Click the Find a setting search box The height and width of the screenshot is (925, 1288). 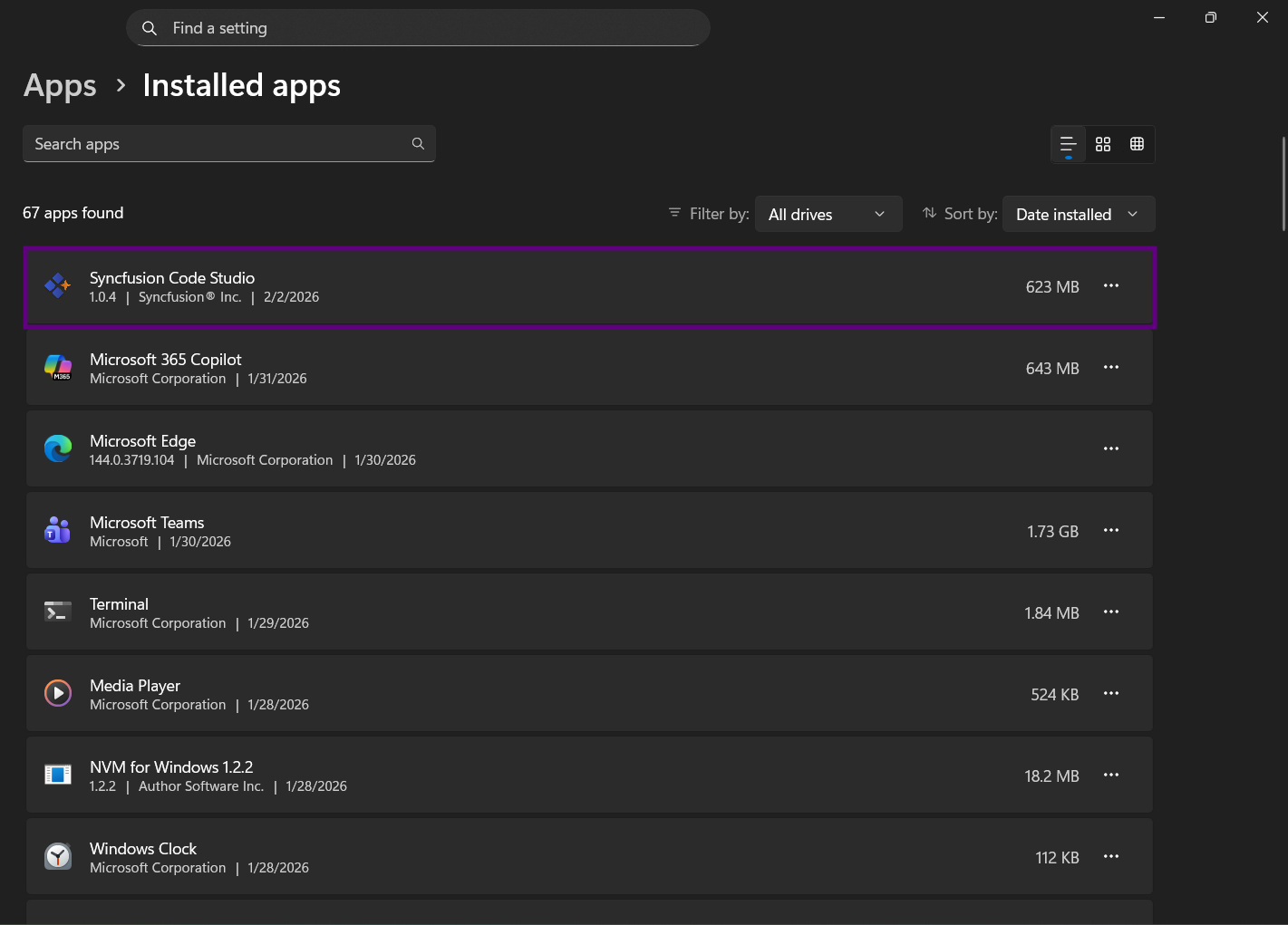418,28
